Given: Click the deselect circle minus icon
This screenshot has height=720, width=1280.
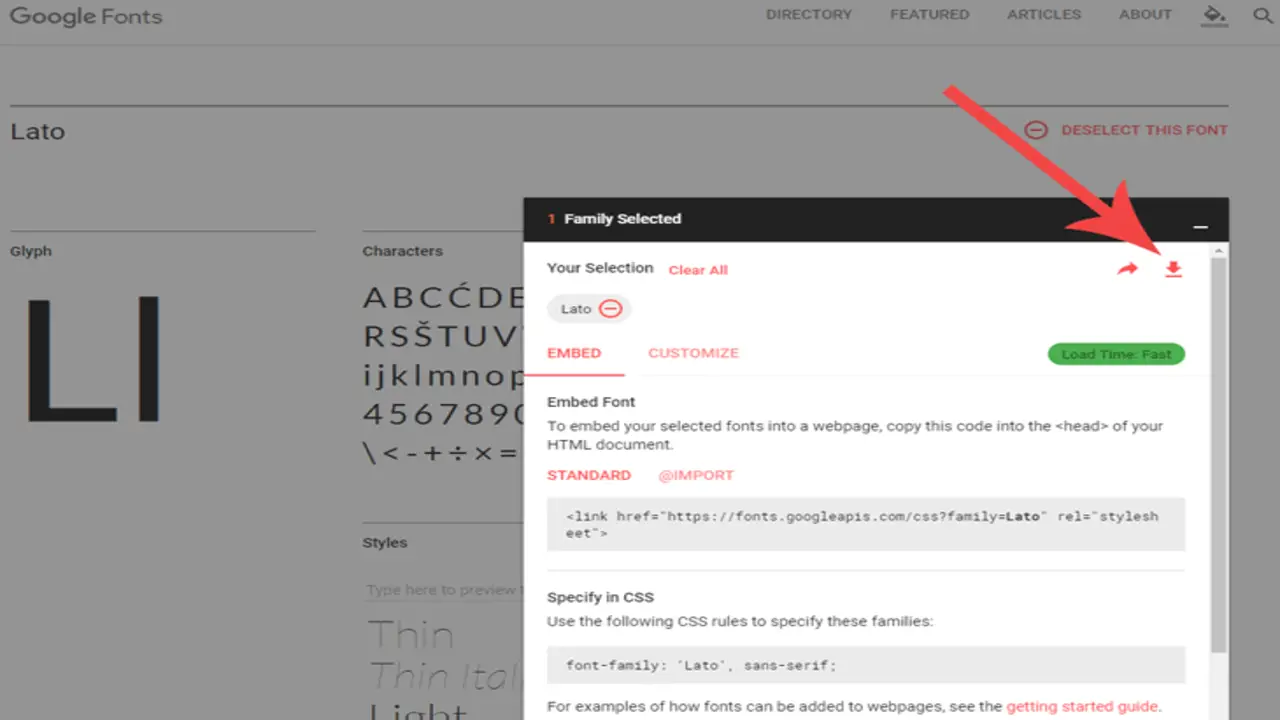Looking at the screenshot, I should coord(1037,130).
